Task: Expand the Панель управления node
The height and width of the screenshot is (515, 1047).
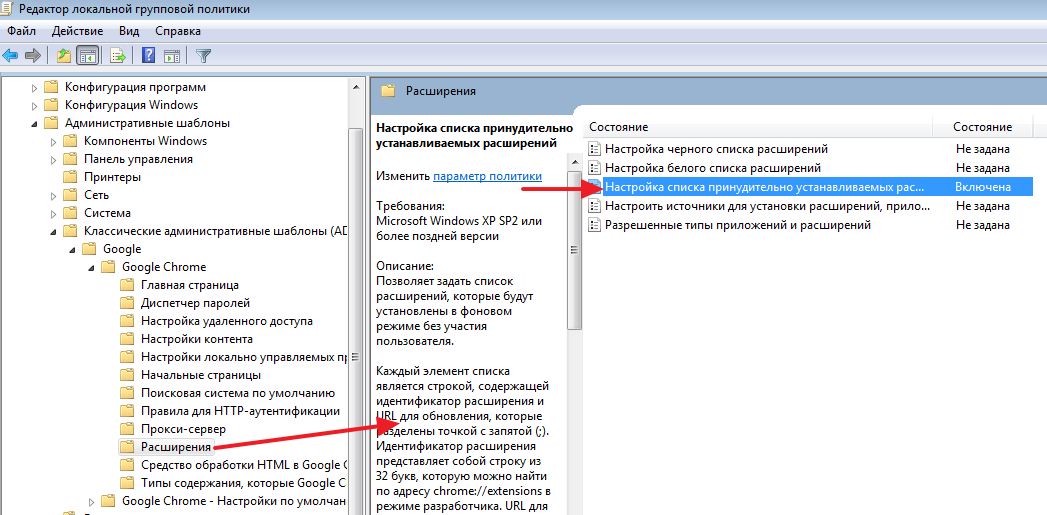Action: 54,160
